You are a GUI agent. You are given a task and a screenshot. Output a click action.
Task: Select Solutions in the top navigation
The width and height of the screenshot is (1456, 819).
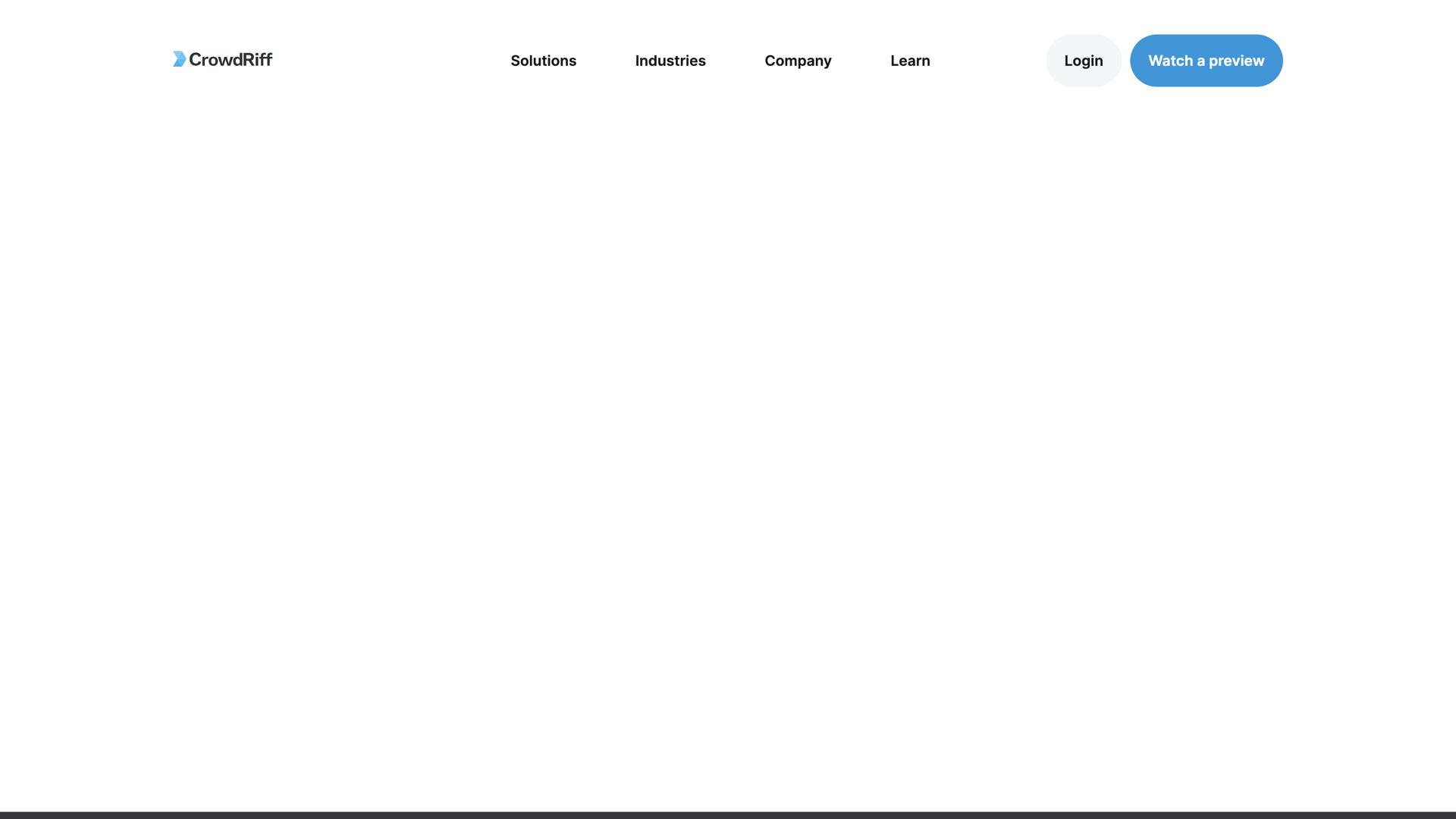click(x=543, y=61)
